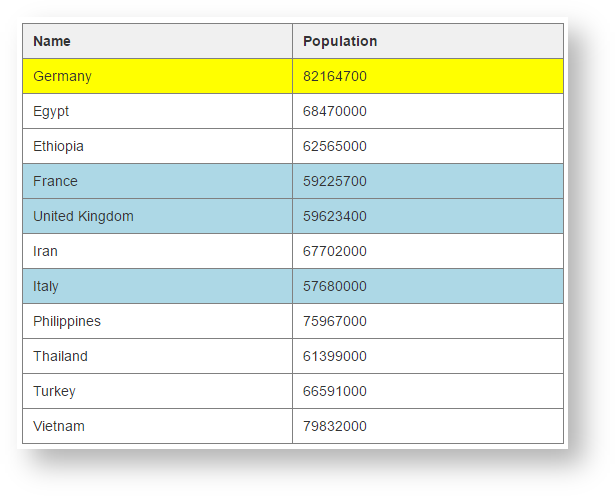
Task: Select the highlighted France cell
Action: [x=55, y=181]
